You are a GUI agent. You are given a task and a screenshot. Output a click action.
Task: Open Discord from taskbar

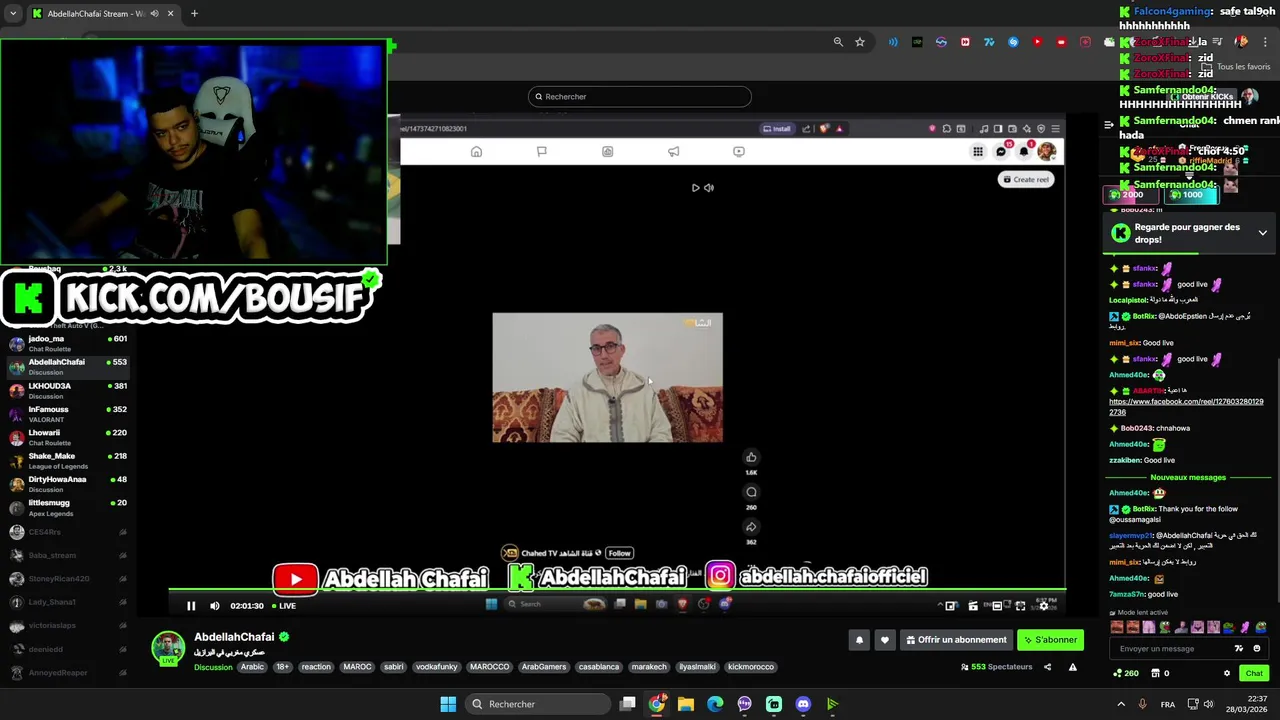click(803, 704)
